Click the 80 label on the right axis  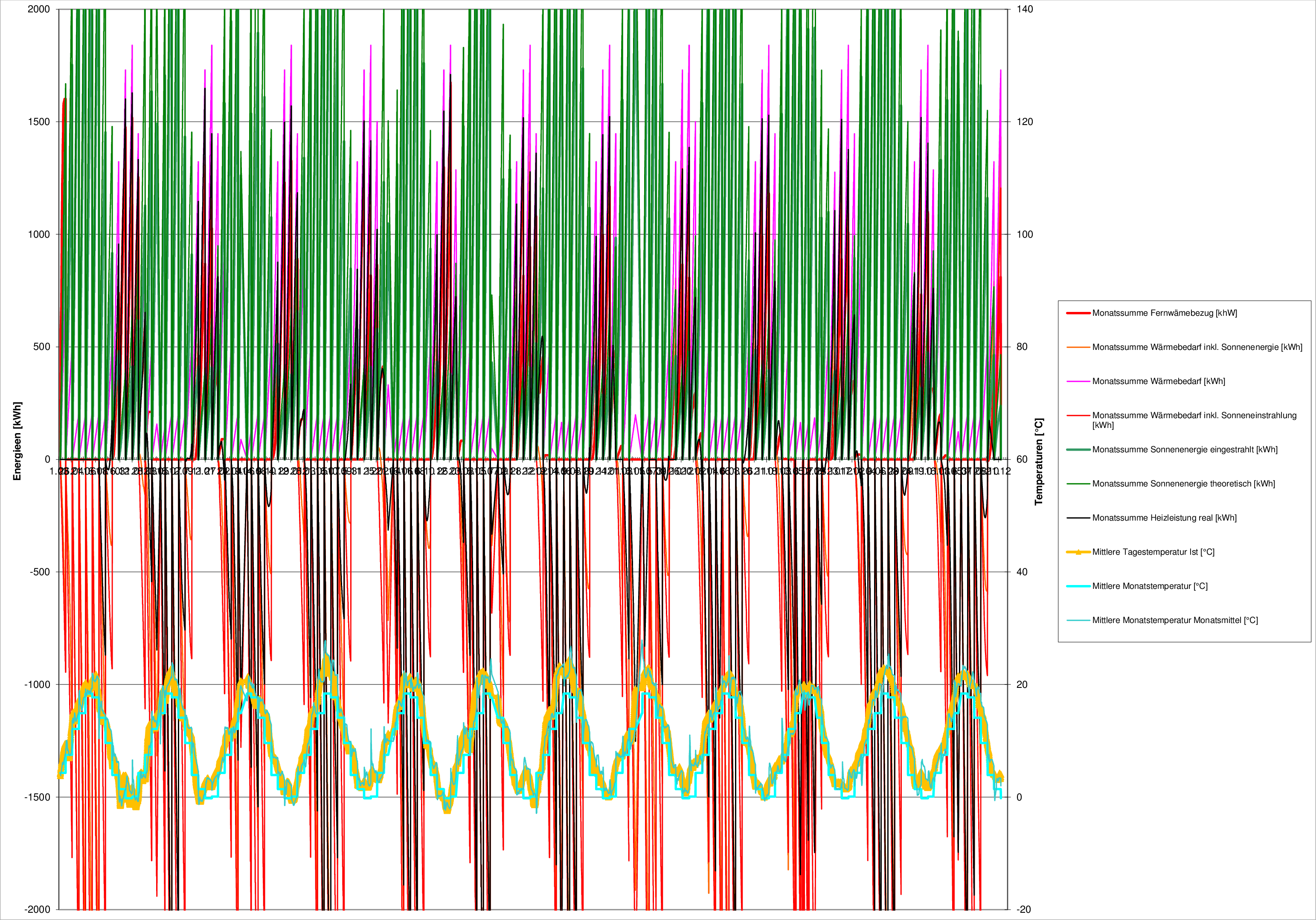coord(1023,347)
